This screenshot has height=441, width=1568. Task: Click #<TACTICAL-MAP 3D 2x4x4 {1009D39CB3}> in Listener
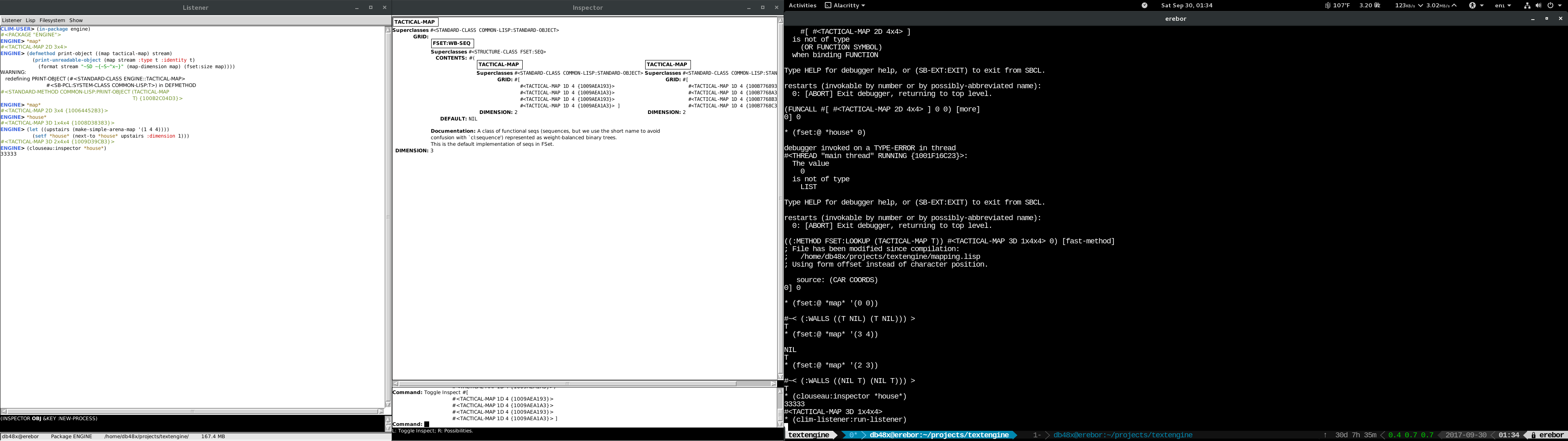click(58, 142)
